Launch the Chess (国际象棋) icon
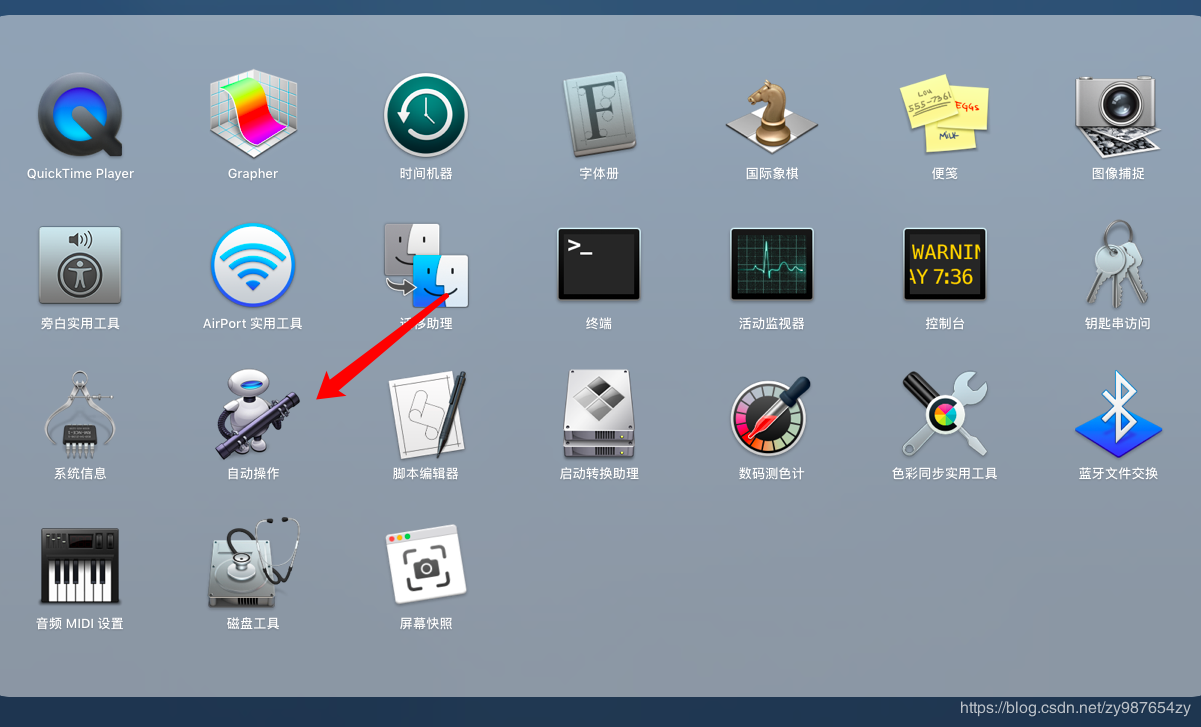The height and width of the screenshot is (727, 1201). pos(772,115)
